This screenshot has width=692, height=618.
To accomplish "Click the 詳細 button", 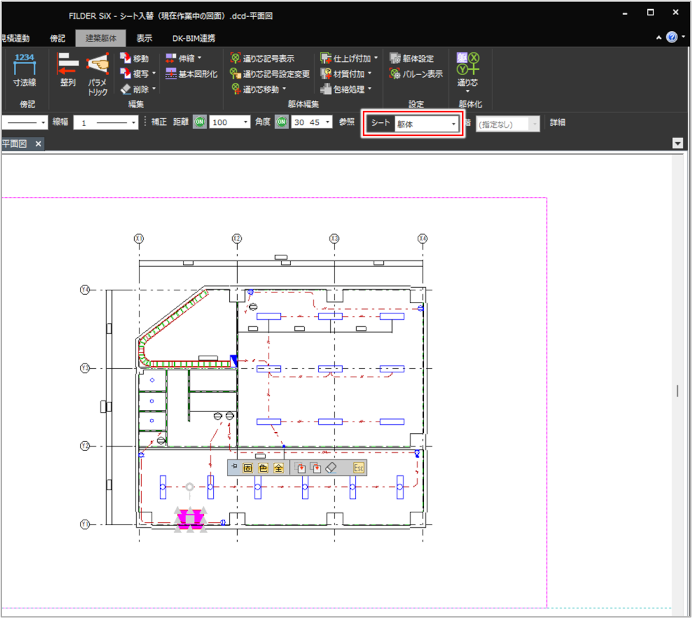I will click(557, 122).
